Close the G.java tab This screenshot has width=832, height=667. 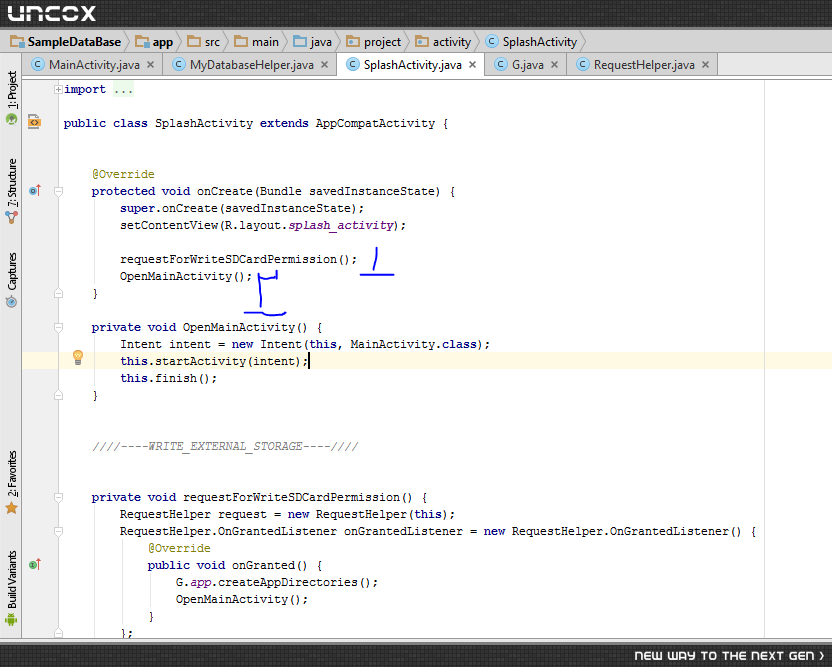click(554, 65)
